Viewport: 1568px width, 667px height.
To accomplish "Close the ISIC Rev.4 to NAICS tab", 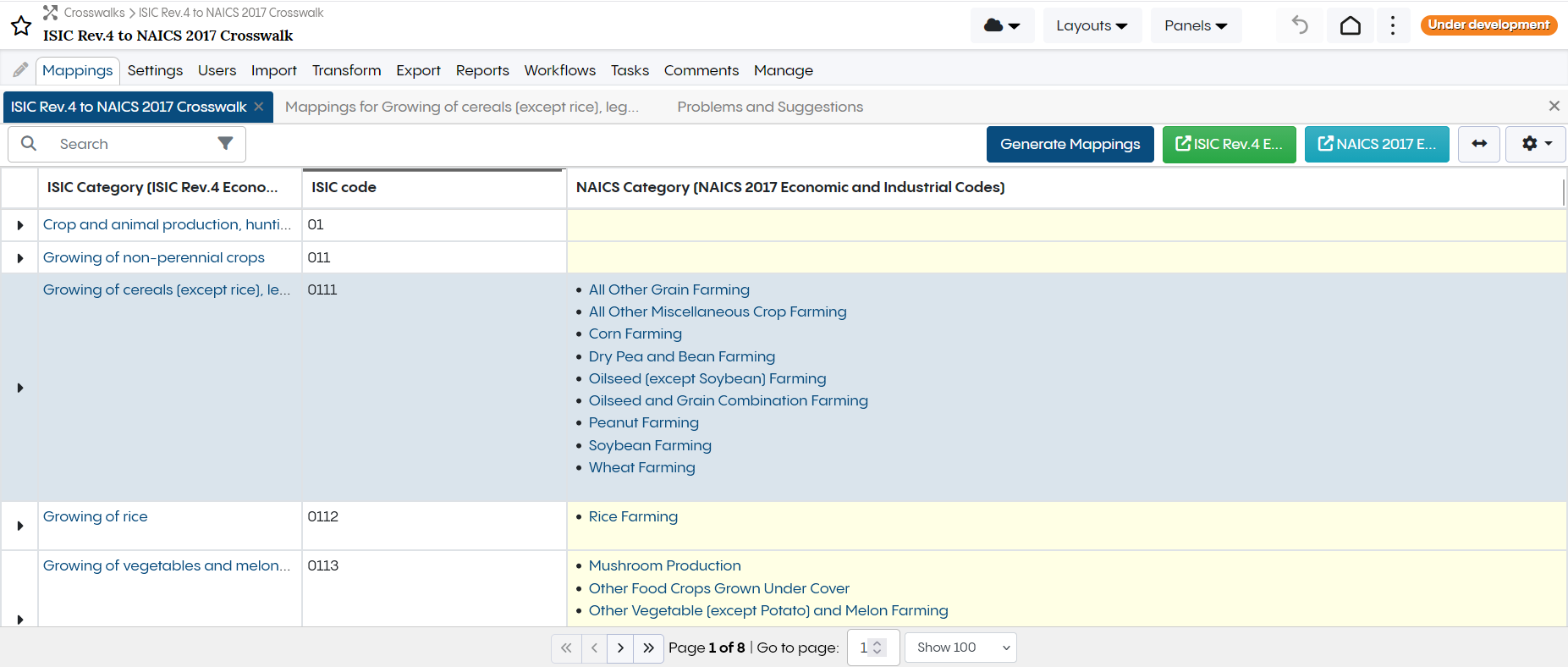I will 259,107.
